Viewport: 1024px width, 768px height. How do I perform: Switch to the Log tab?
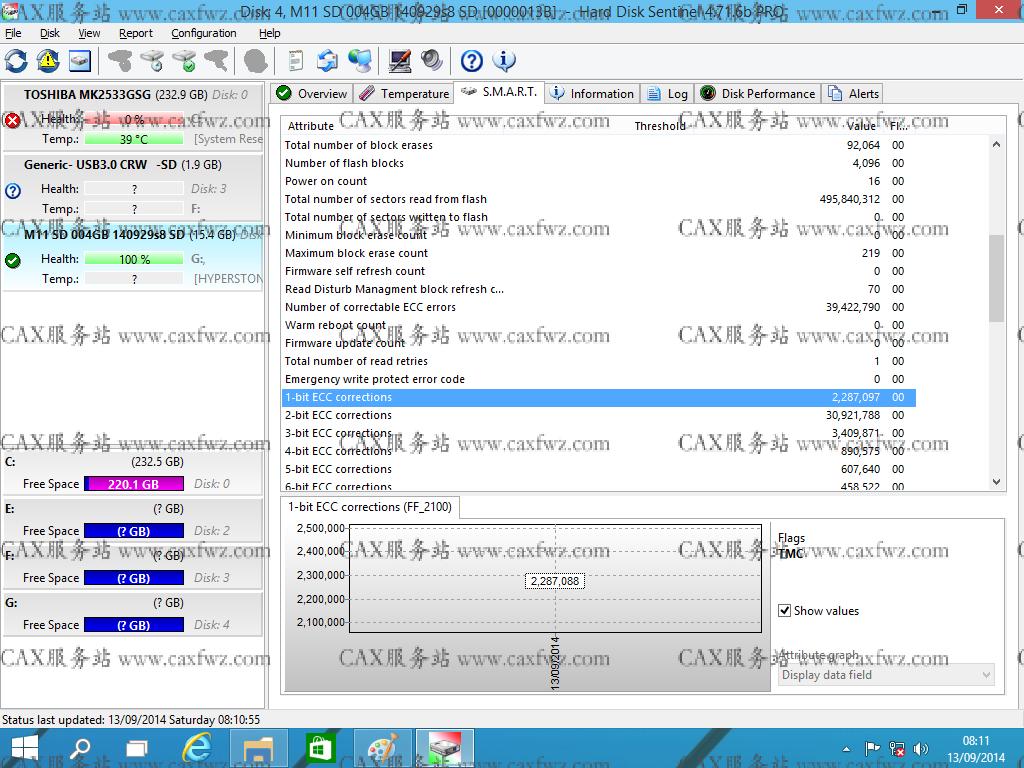point(667,93)
